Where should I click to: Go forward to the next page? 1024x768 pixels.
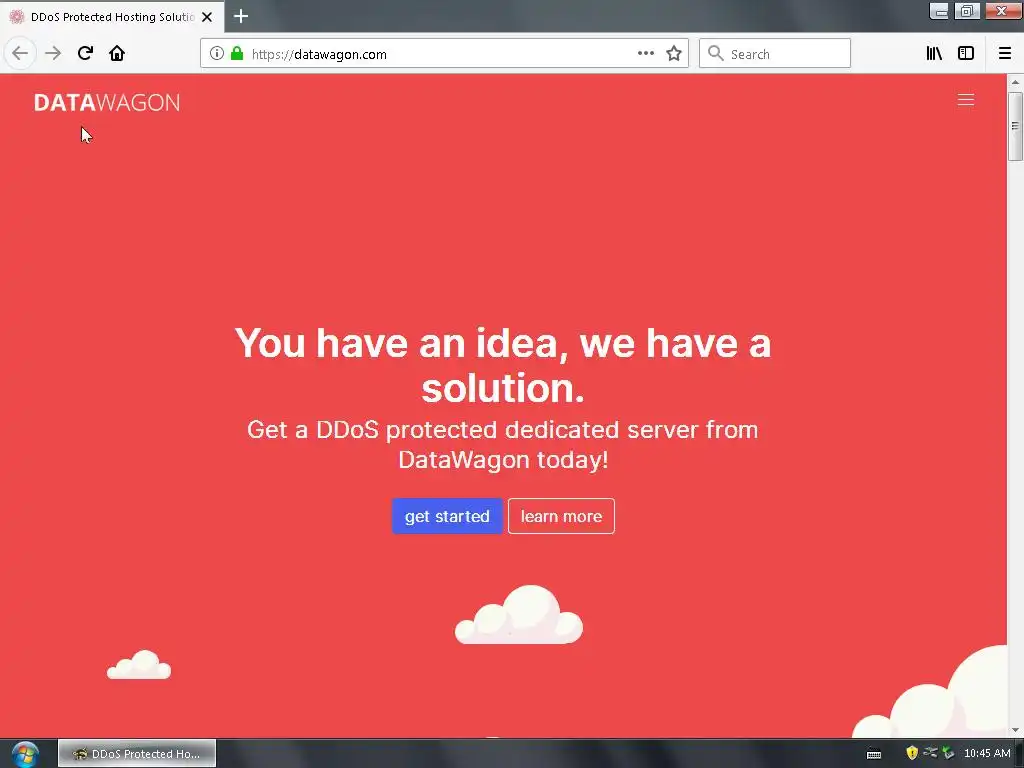(53, 53)
